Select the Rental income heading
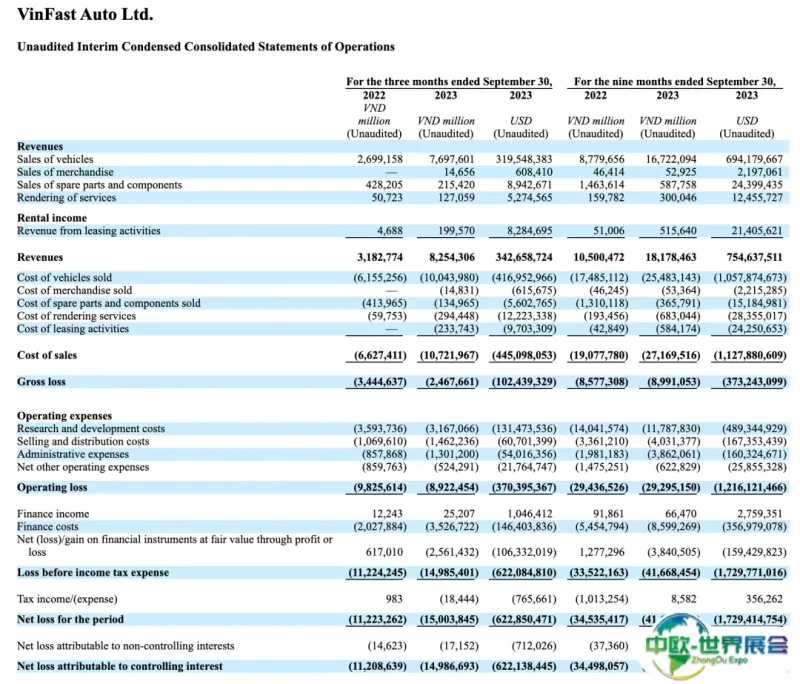Image resolution: width=800 pixels, height=684 pixels. pos(52,218)
